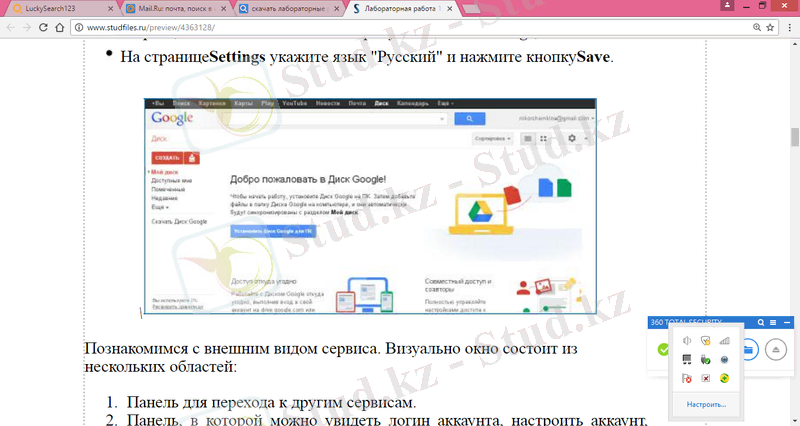This screenshot has height=426, width=800.
Task: Switch to the Mail.Ru browser tab
Action: click(175, 8)
